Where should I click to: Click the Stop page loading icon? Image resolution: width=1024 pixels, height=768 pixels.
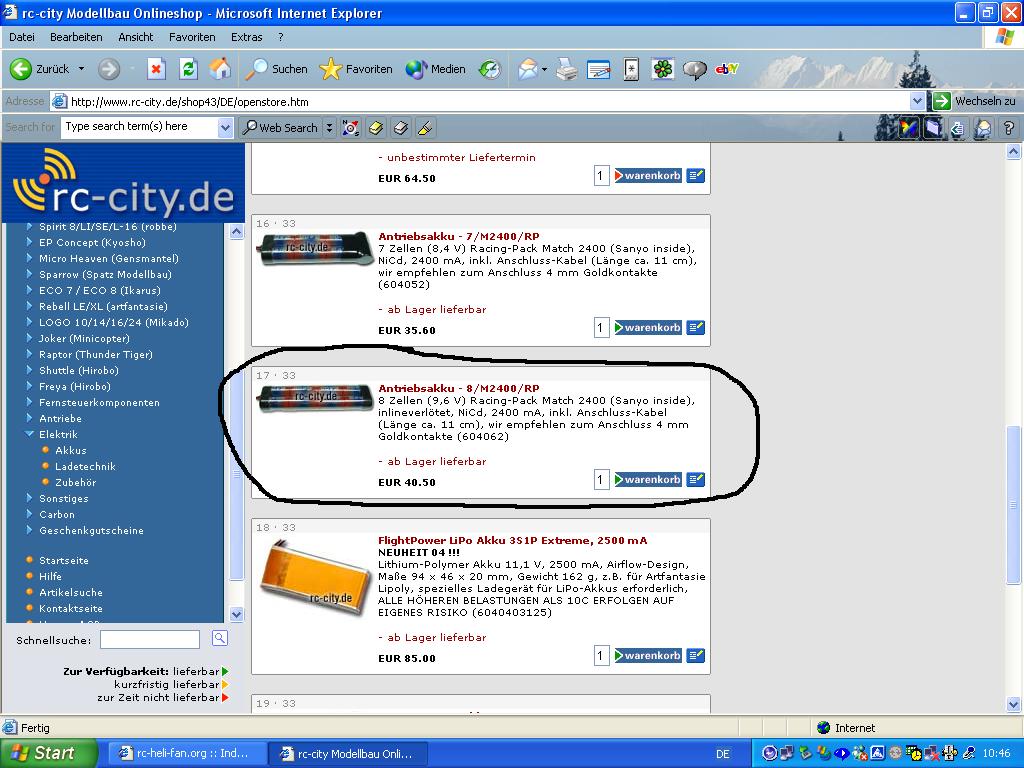click(x=156, y=69)
